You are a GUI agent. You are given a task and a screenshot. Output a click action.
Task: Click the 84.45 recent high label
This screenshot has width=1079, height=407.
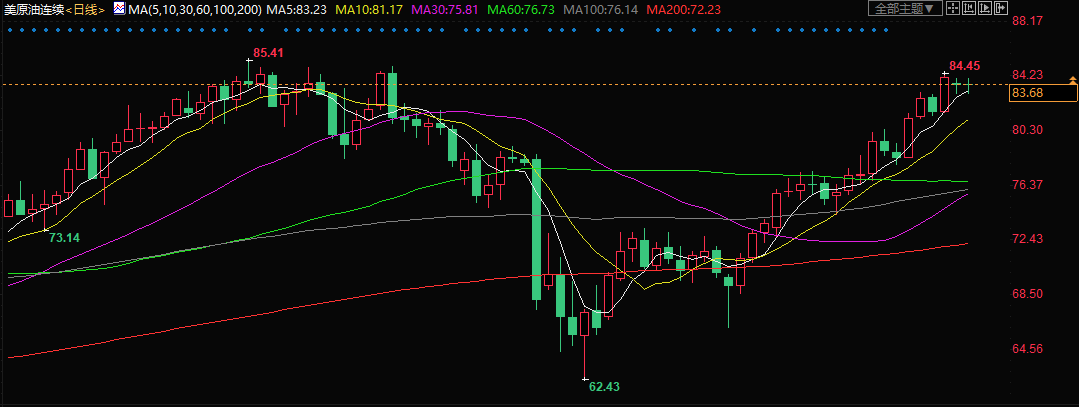[964, 66]
